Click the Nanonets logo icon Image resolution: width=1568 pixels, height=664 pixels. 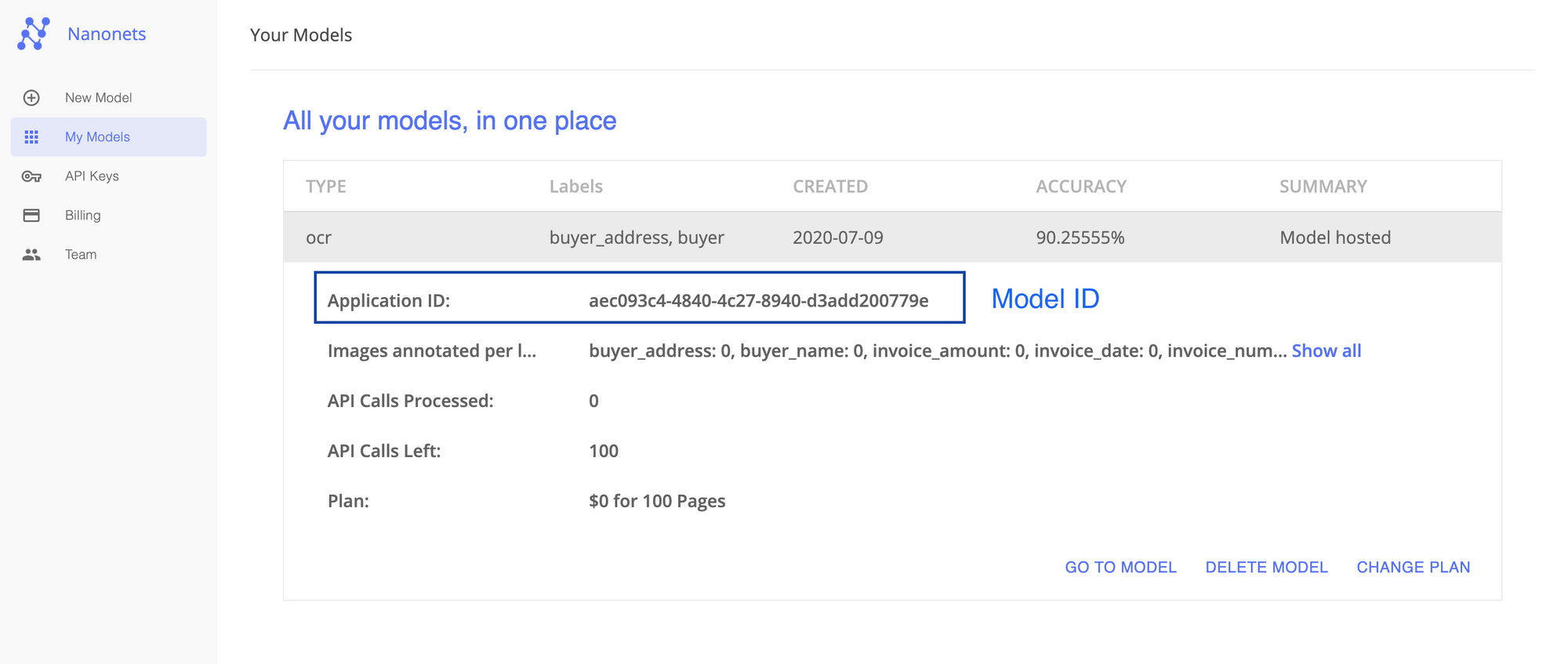click(x=33, y=34)
